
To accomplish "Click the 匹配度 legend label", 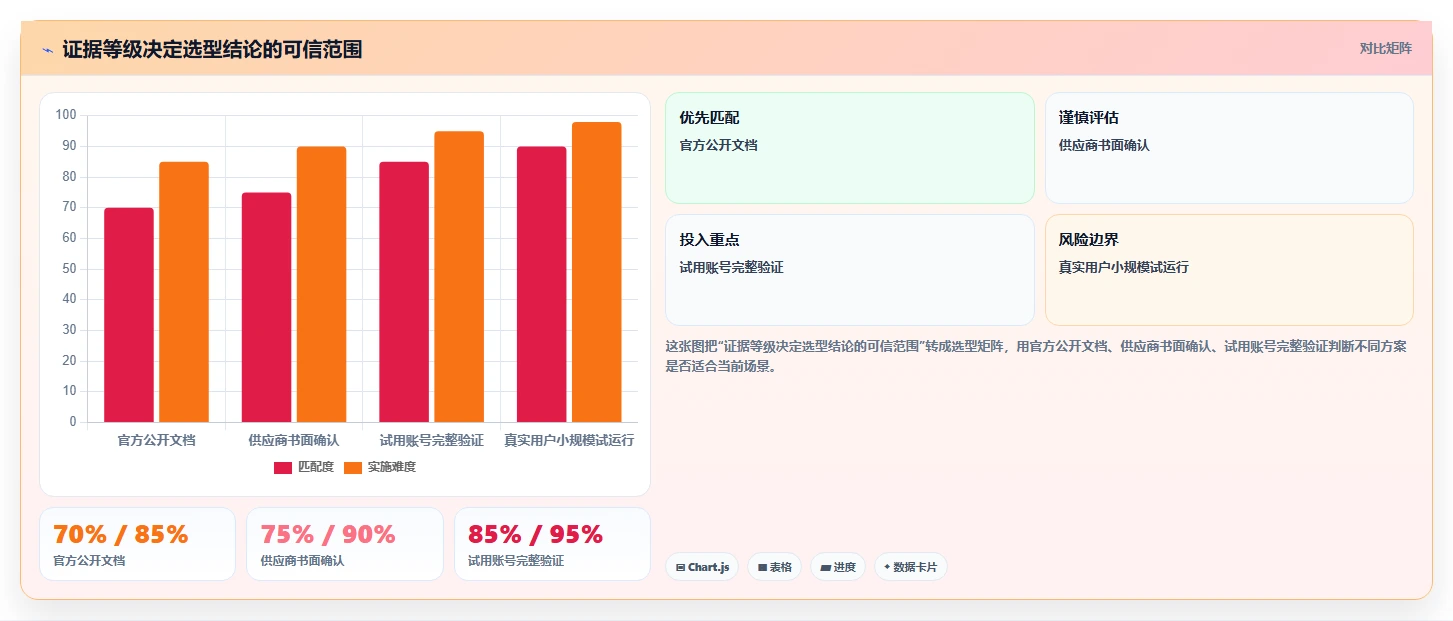I will (x=316, y=467).
